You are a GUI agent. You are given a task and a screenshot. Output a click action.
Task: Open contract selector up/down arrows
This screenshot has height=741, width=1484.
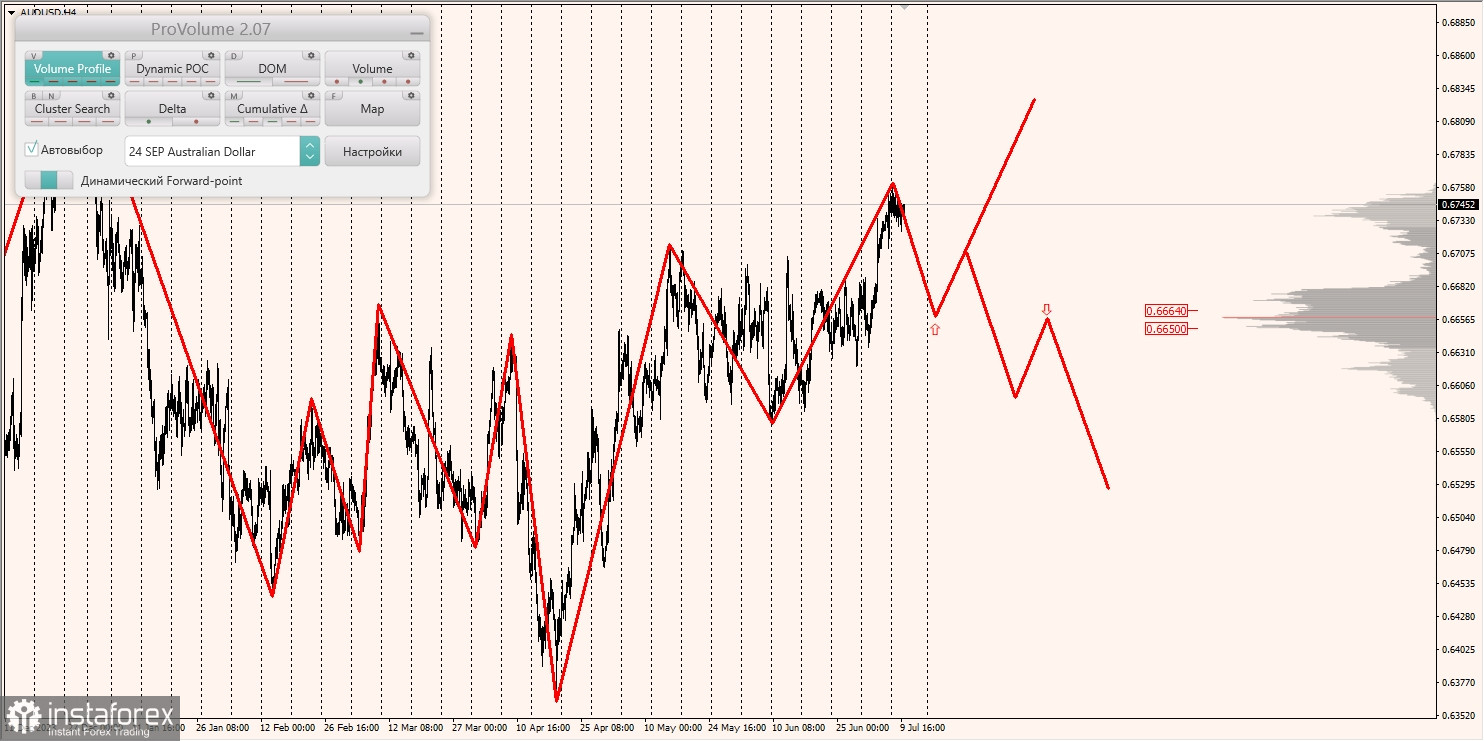[310, 151]
